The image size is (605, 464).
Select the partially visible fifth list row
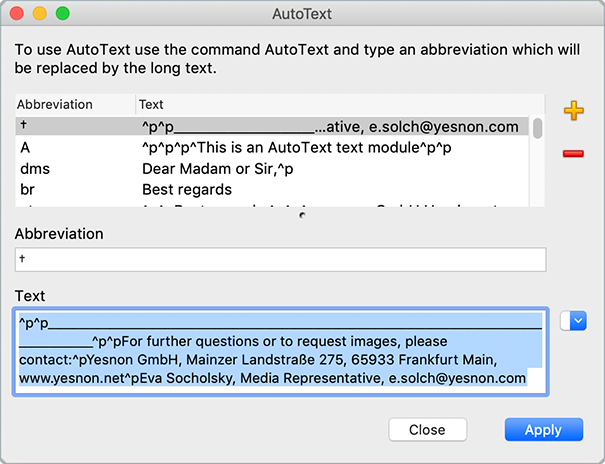point(272,206)
